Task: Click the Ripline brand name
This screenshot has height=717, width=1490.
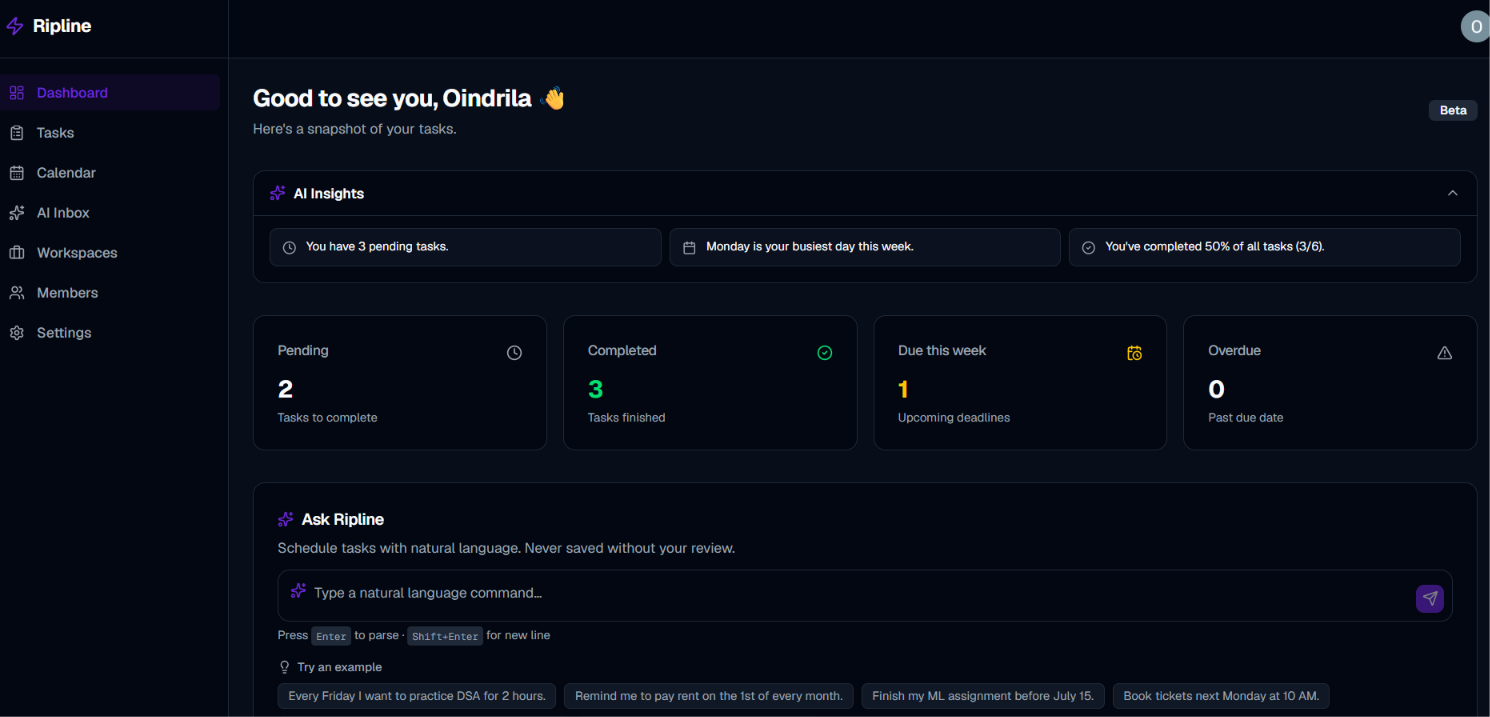Action: (x=62, y=26)
